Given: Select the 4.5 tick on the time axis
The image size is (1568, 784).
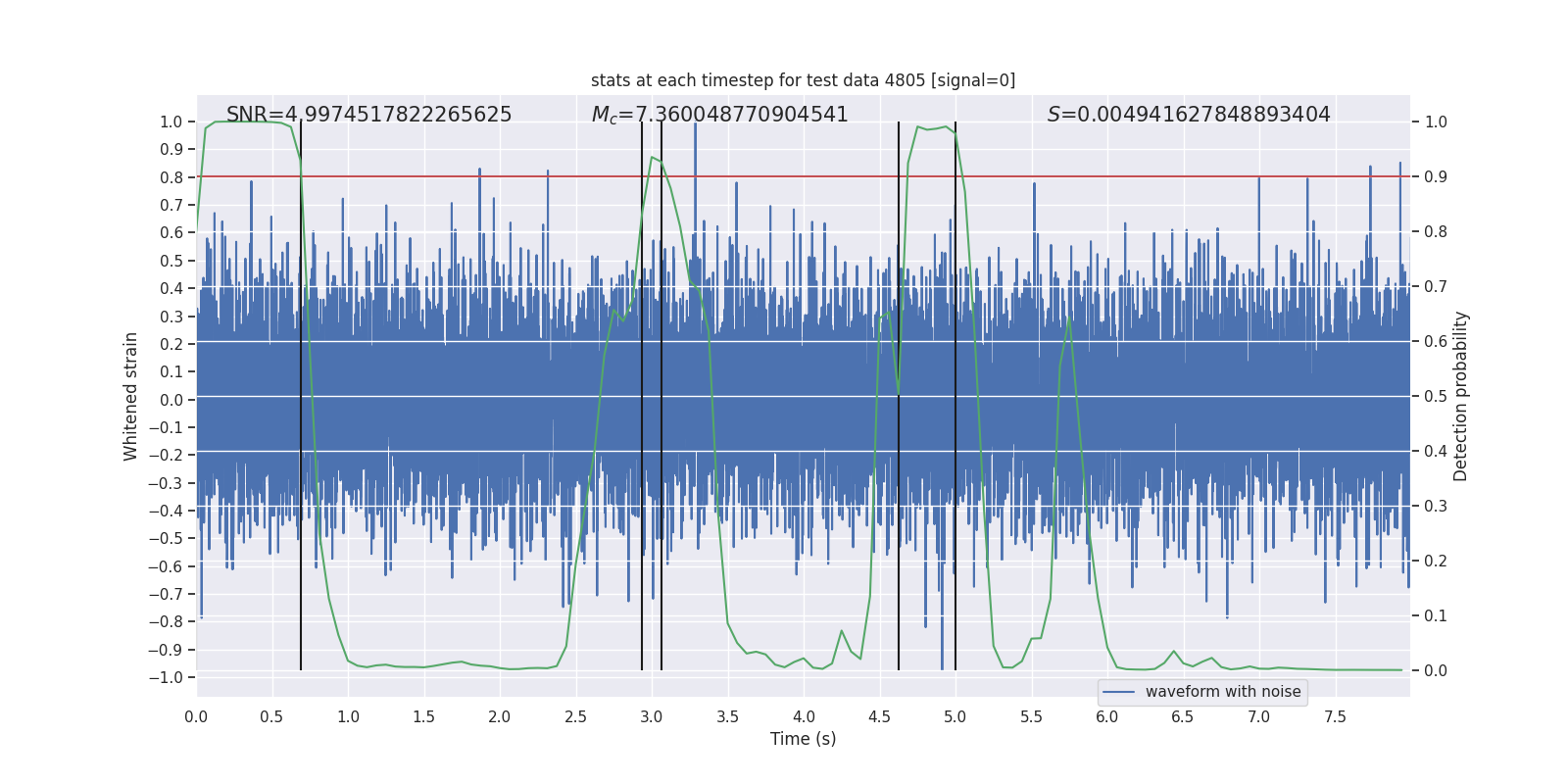Looking at the screenshot, I should click(879, 716).
